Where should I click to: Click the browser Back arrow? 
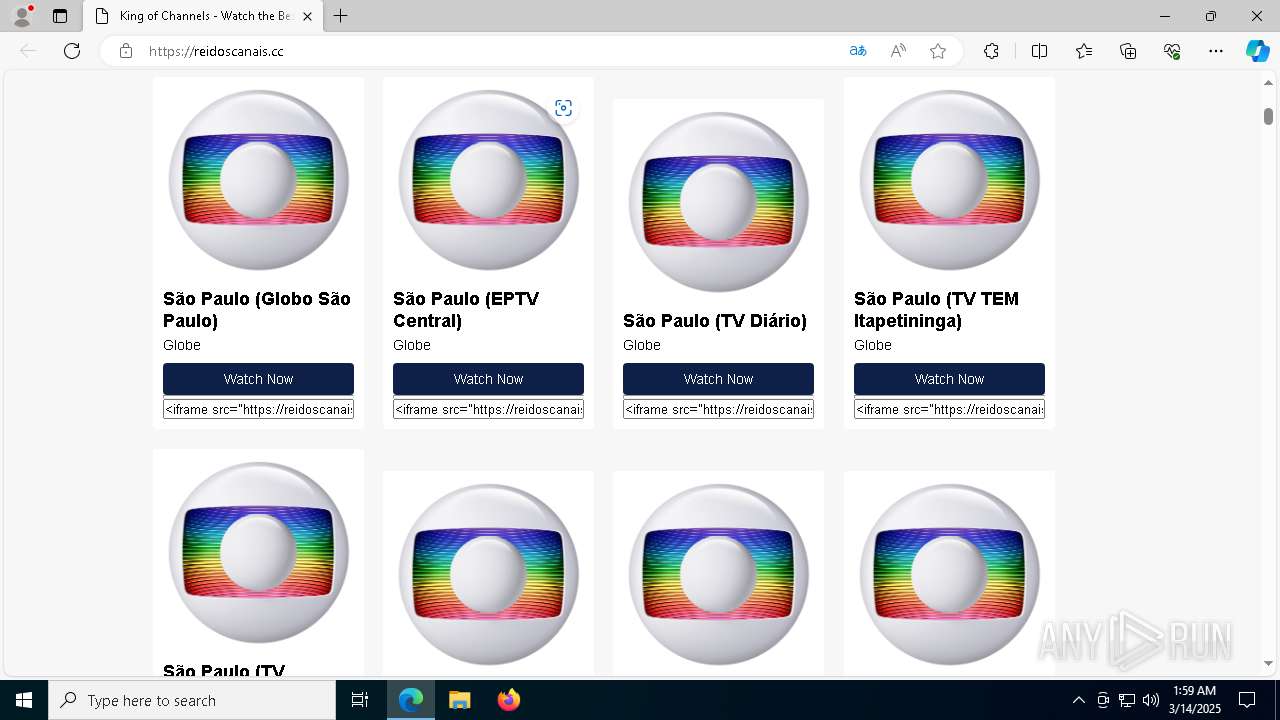pos(28,51)
